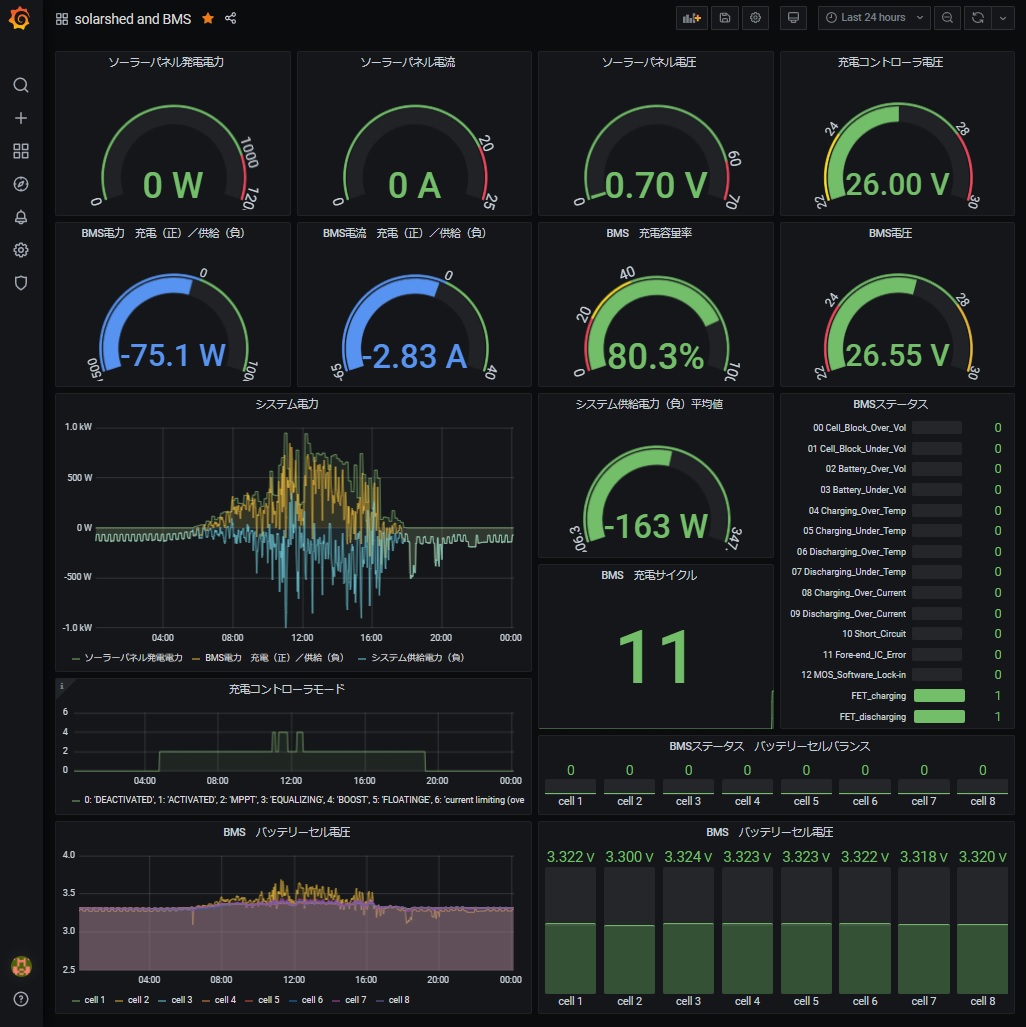The width and height of the screenshot is (1026, 1027).
Task: Click the Add panel toolbar icon
Action: click(x=692, y=18)
